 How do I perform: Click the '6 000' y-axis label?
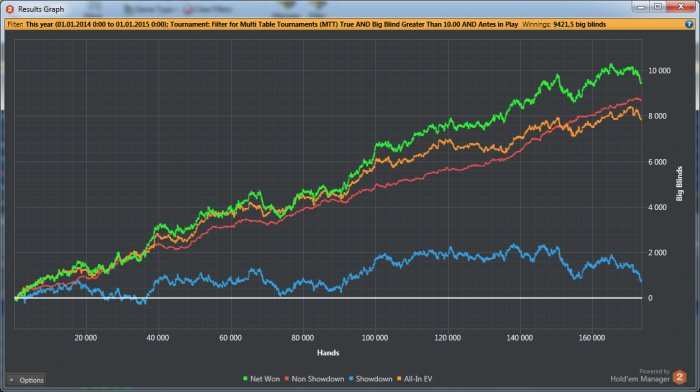(657, 162)
